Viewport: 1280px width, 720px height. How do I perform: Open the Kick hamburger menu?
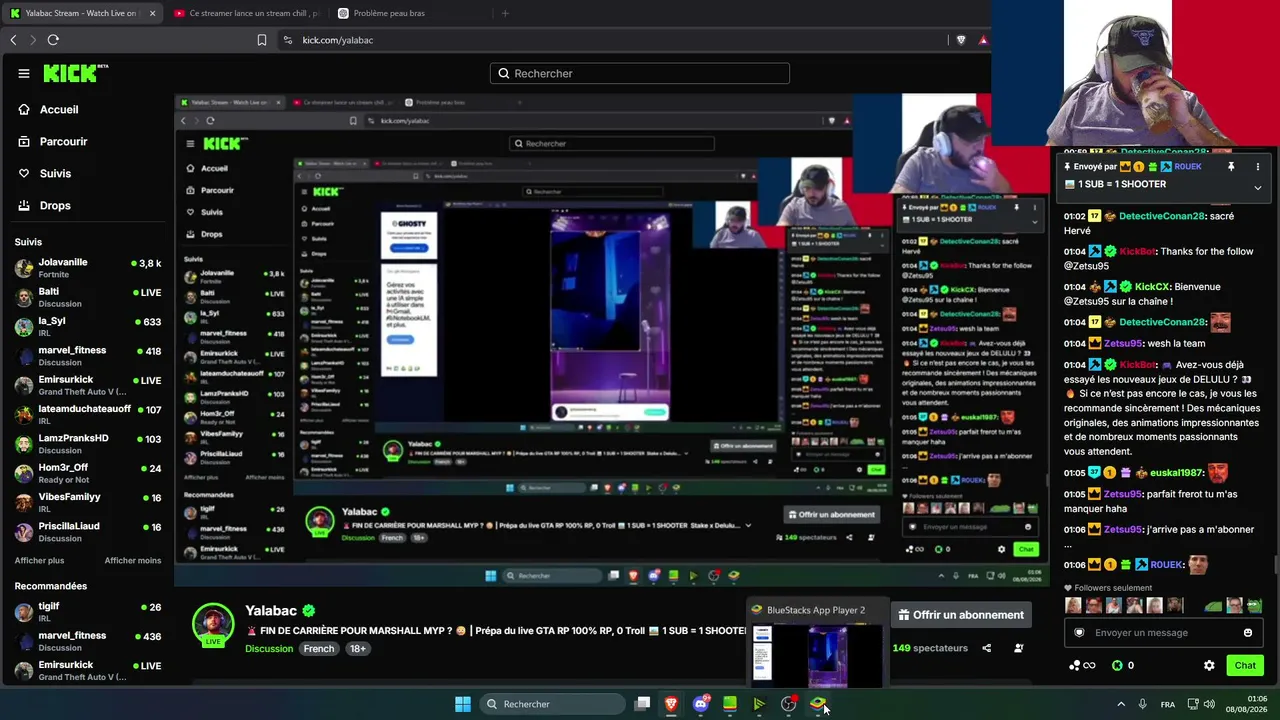24,73
